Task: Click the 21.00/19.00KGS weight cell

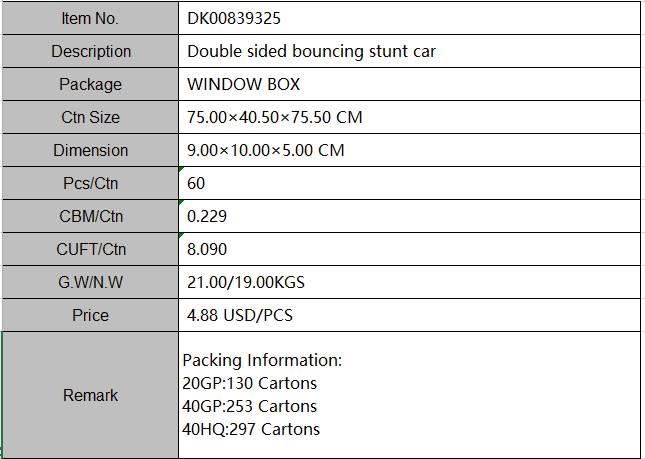Action: coord(410,282)
